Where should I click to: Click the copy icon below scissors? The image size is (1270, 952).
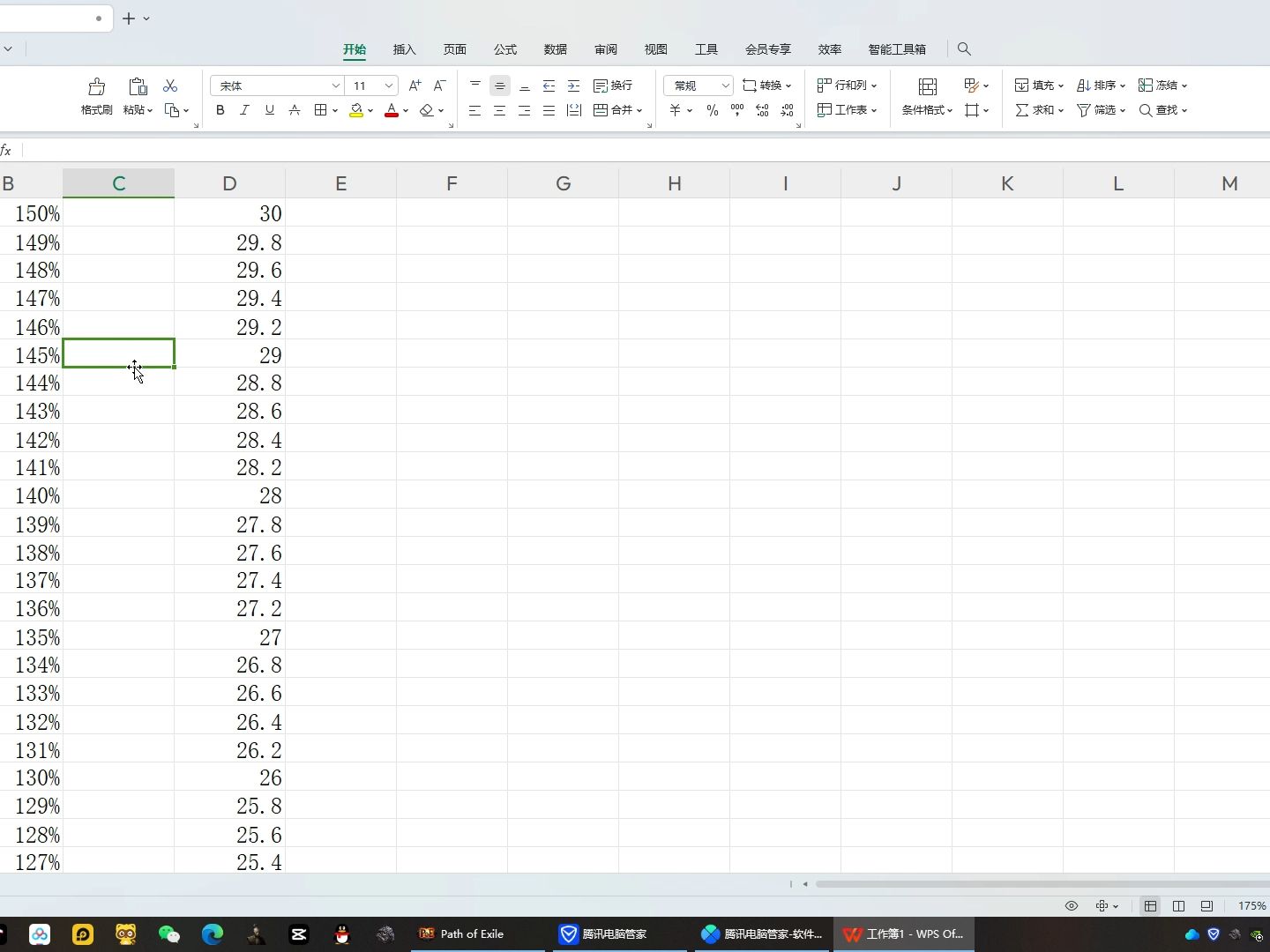[172, 110]
